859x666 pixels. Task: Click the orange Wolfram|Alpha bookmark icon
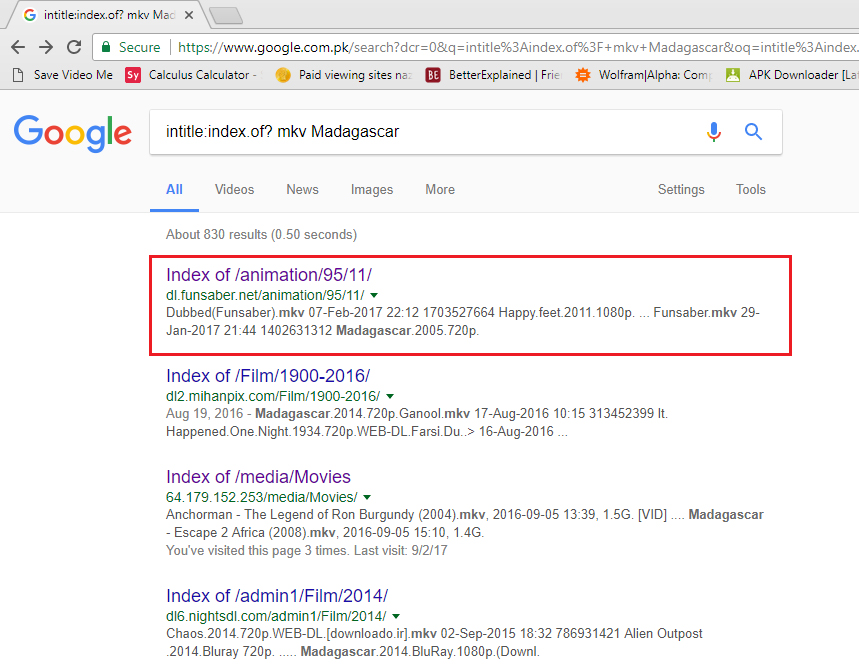(x=583, y=74)
